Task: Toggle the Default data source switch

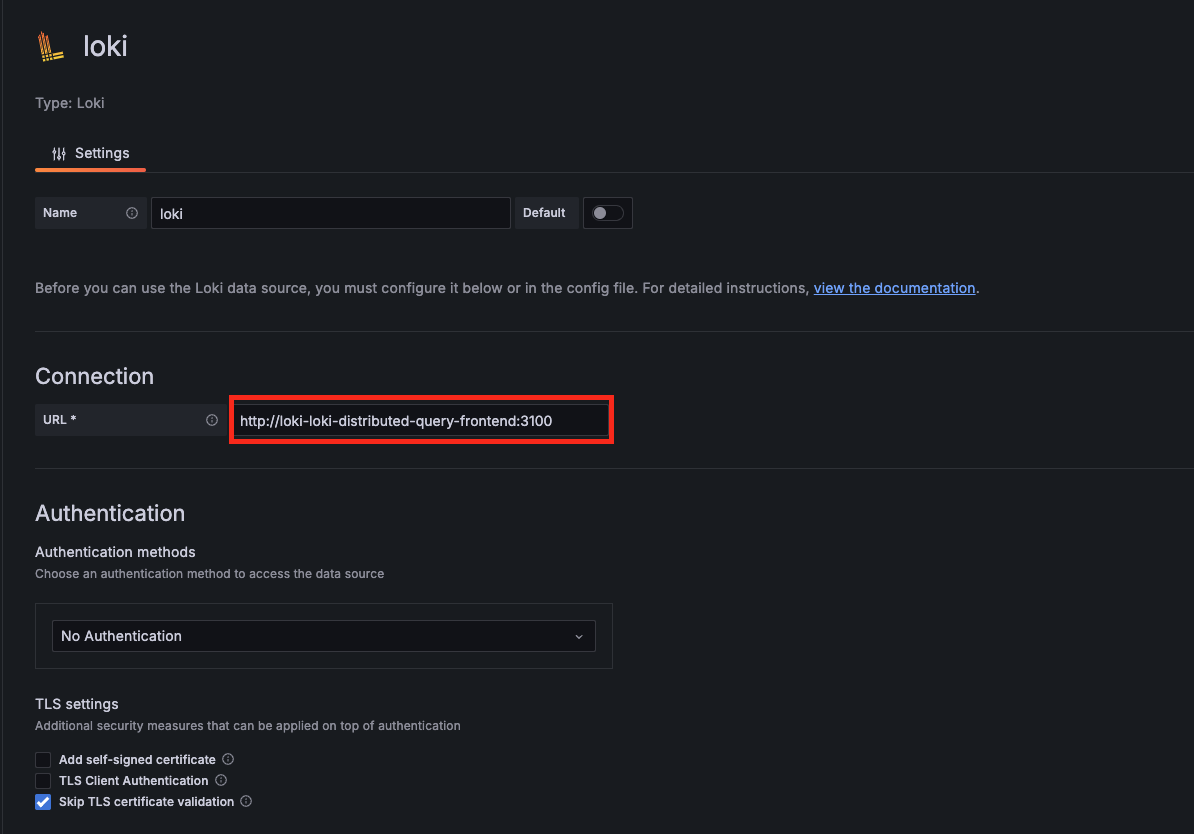Action: (608, 213)
